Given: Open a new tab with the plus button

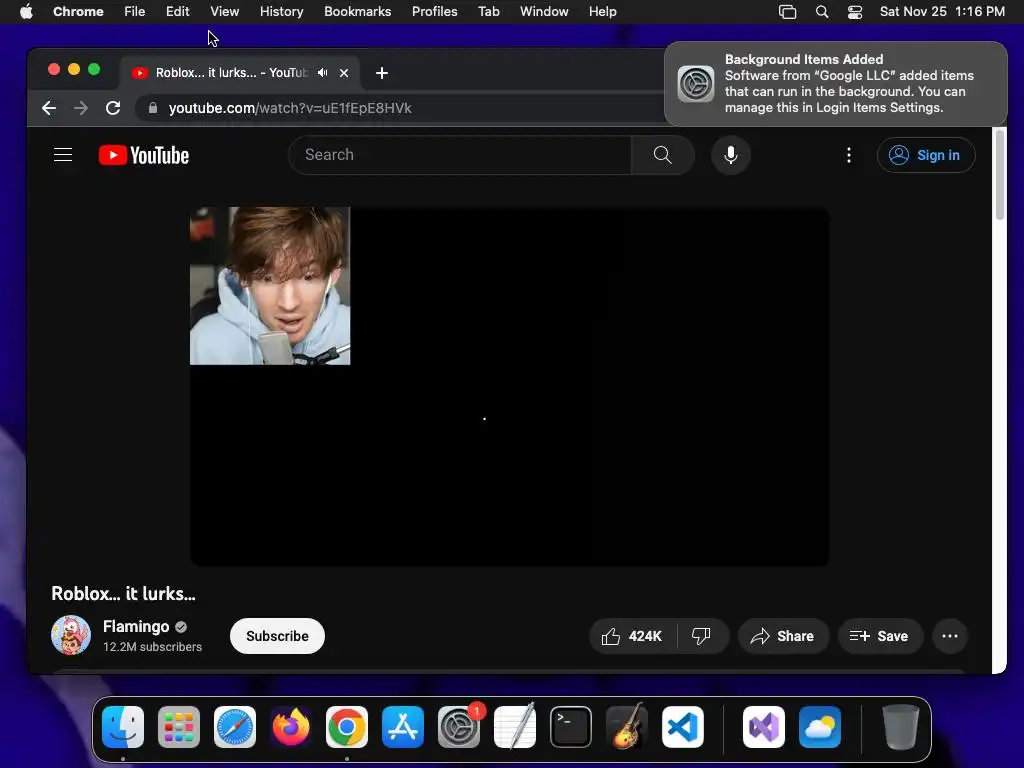Looking at the screenshot, I should point(382,72).
